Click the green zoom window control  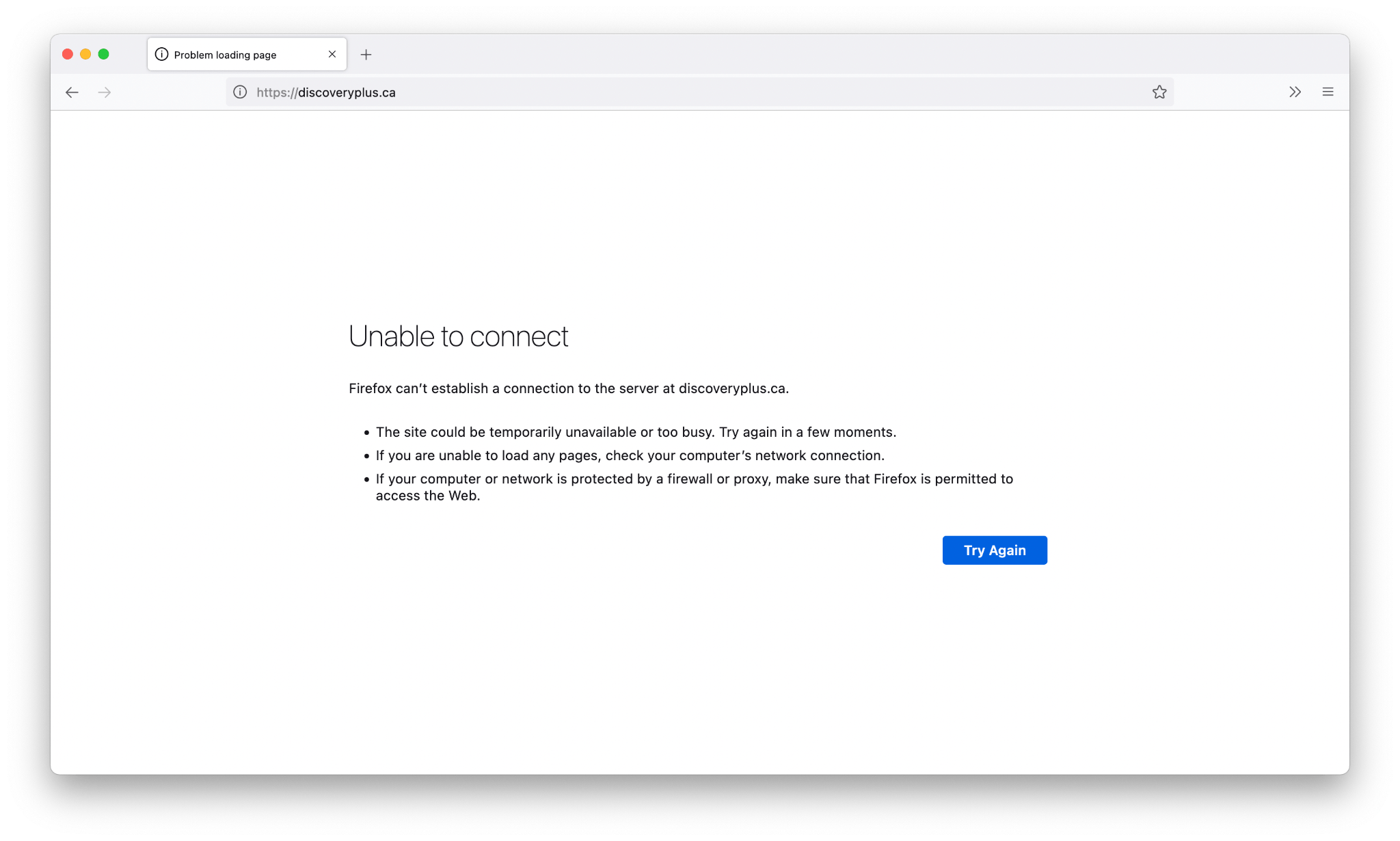(103, 53)
